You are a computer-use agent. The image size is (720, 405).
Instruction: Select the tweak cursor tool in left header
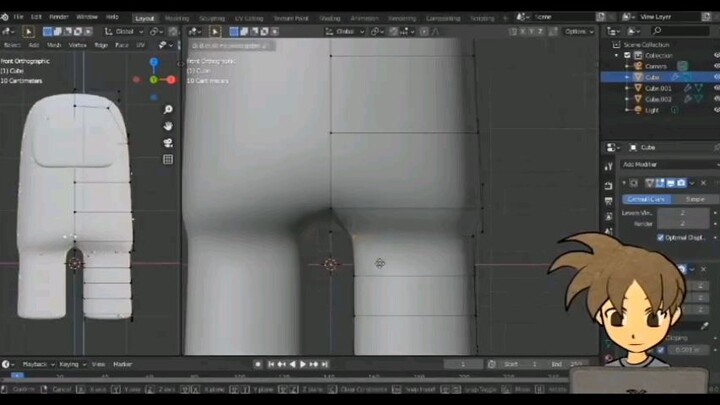(29, 32)
